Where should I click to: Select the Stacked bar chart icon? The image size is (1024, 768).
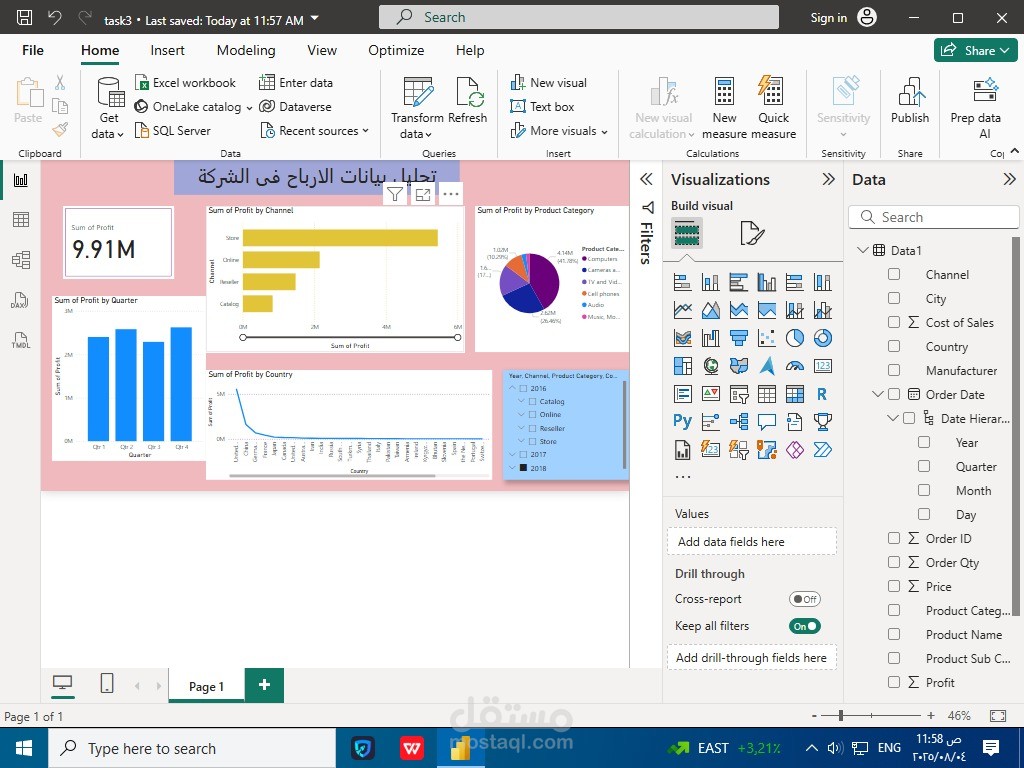[682, 282]
